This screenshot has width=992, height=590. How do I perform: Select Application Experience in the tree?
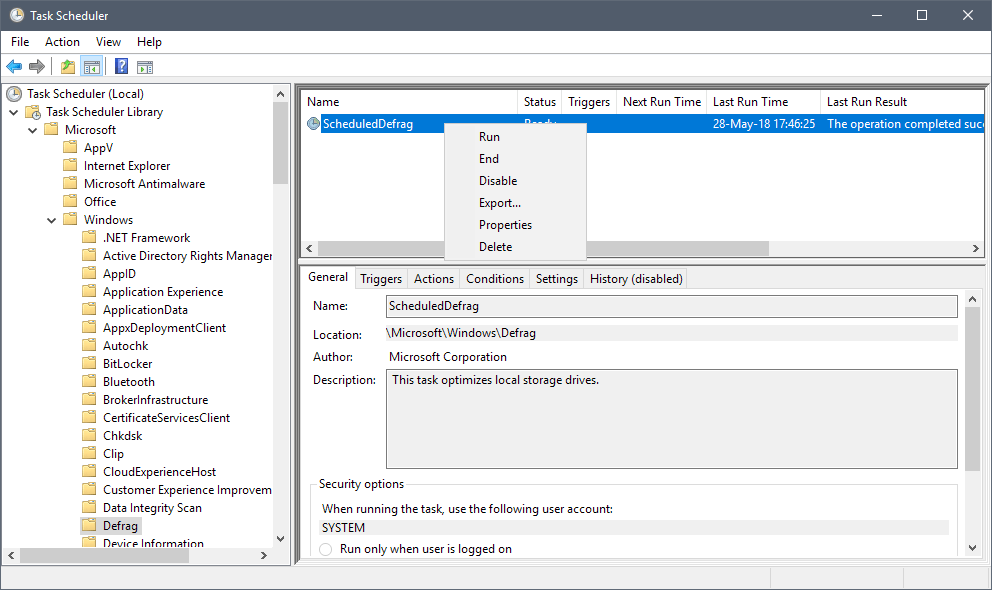tap(163, 292)
